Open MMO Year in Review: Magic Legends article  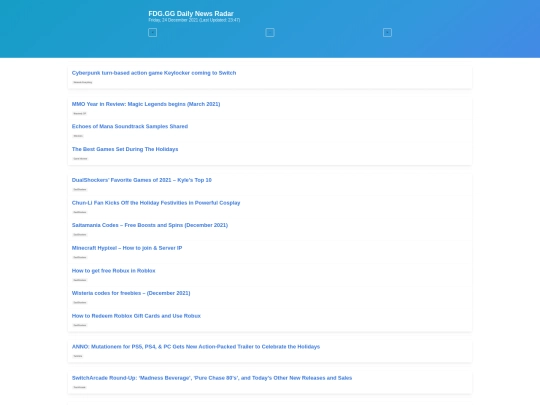pos(146,104)
